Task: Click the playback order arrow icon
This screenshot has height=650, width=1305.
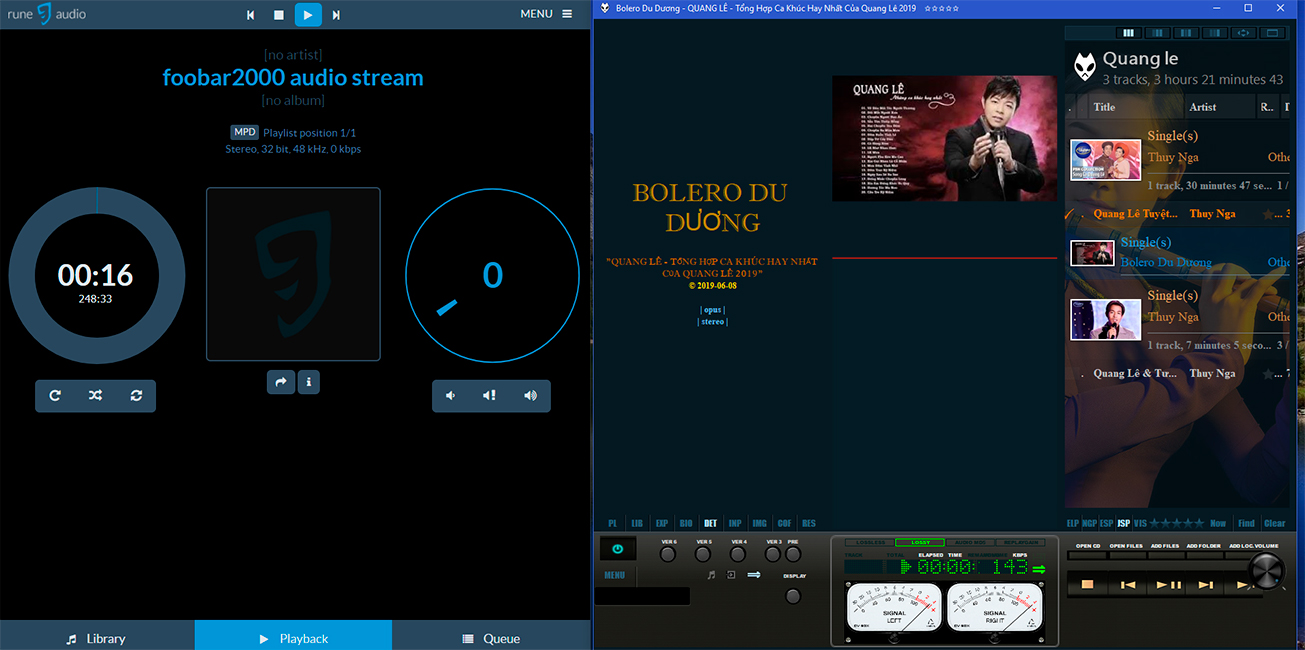Action: pyautogui.click(x=754, y=575)
